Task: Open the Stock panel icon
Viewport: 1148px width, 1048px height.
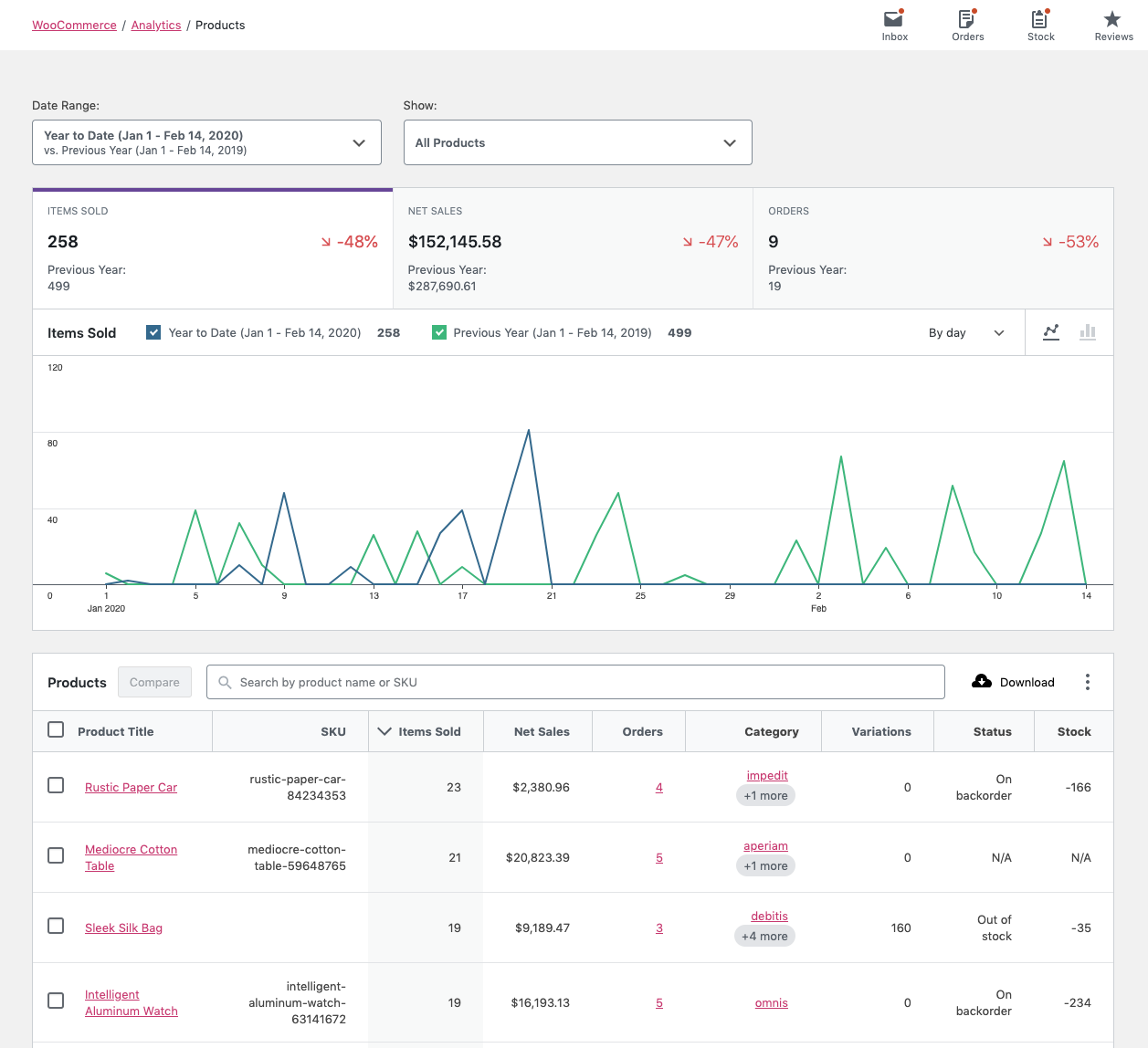Action: click(x=1040, y=19)
